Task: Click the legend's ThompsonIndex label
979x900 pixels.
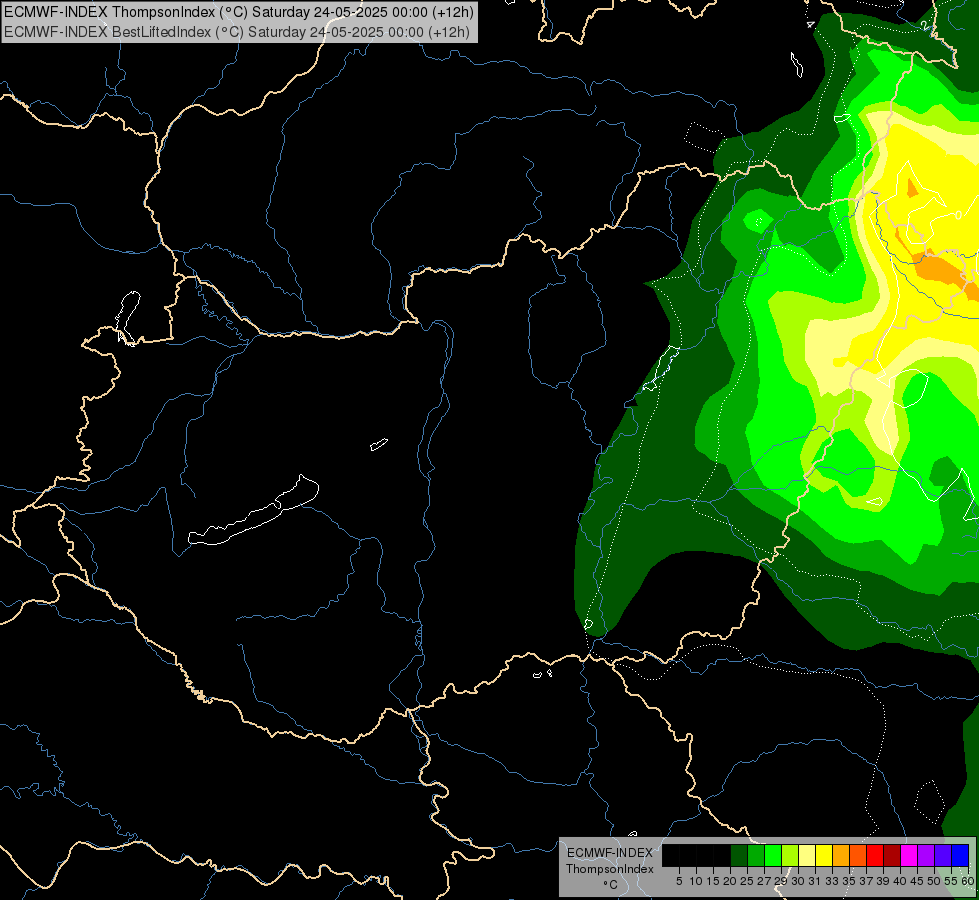Action: point(610,869)
